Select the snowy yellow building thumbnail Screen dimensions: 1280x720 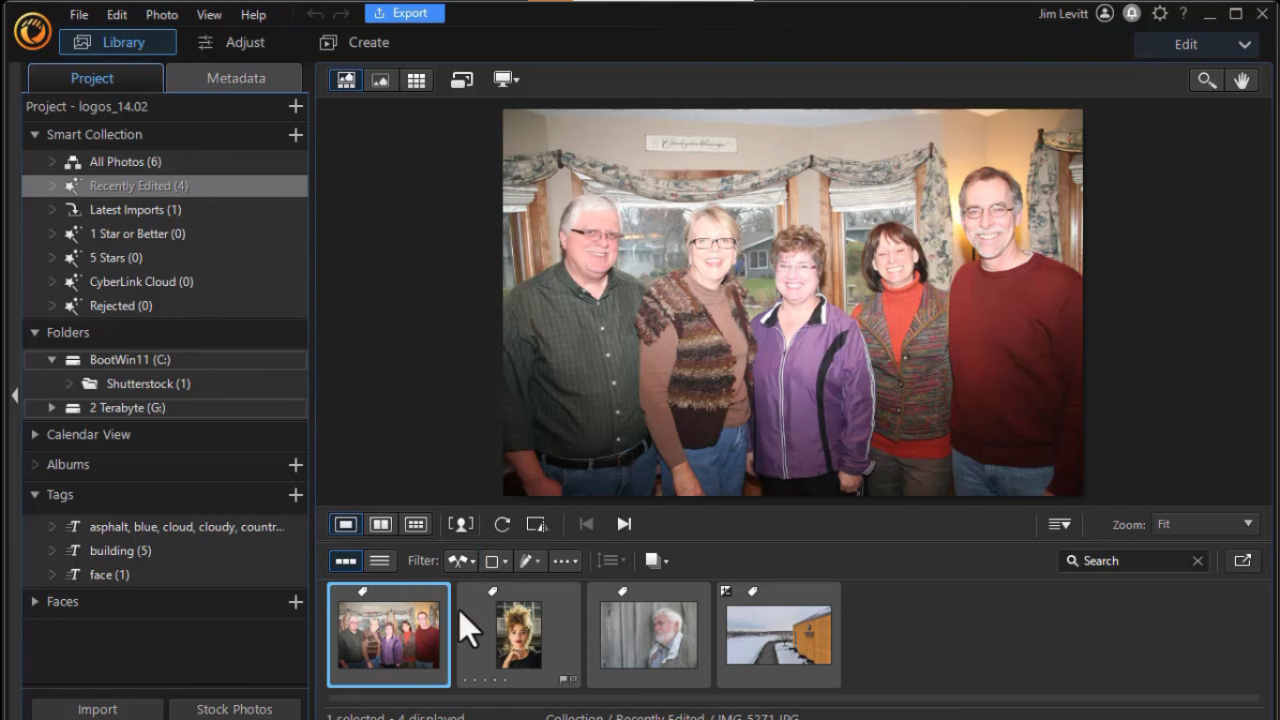click(x=778, y=635)
